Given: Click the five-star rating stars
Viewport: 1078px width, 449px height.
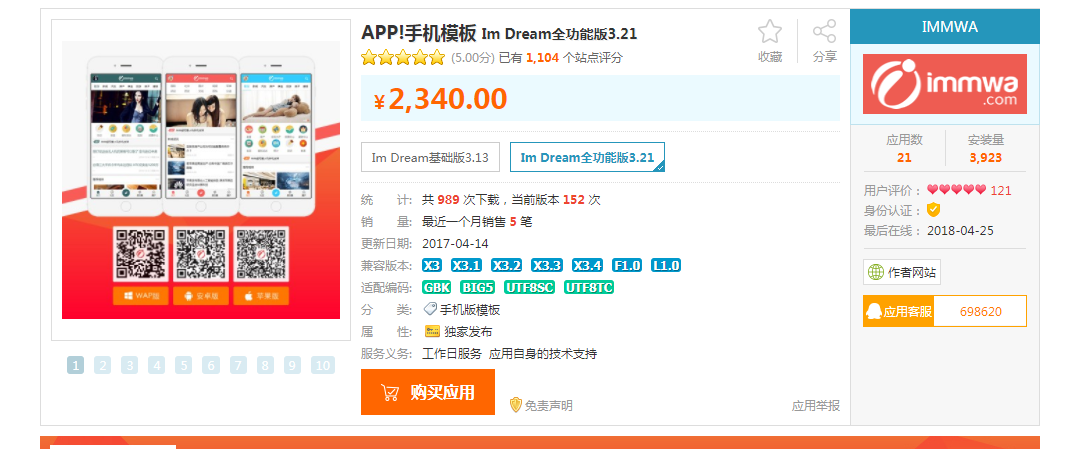Looking at the screenshot, I should coord(404,58).
